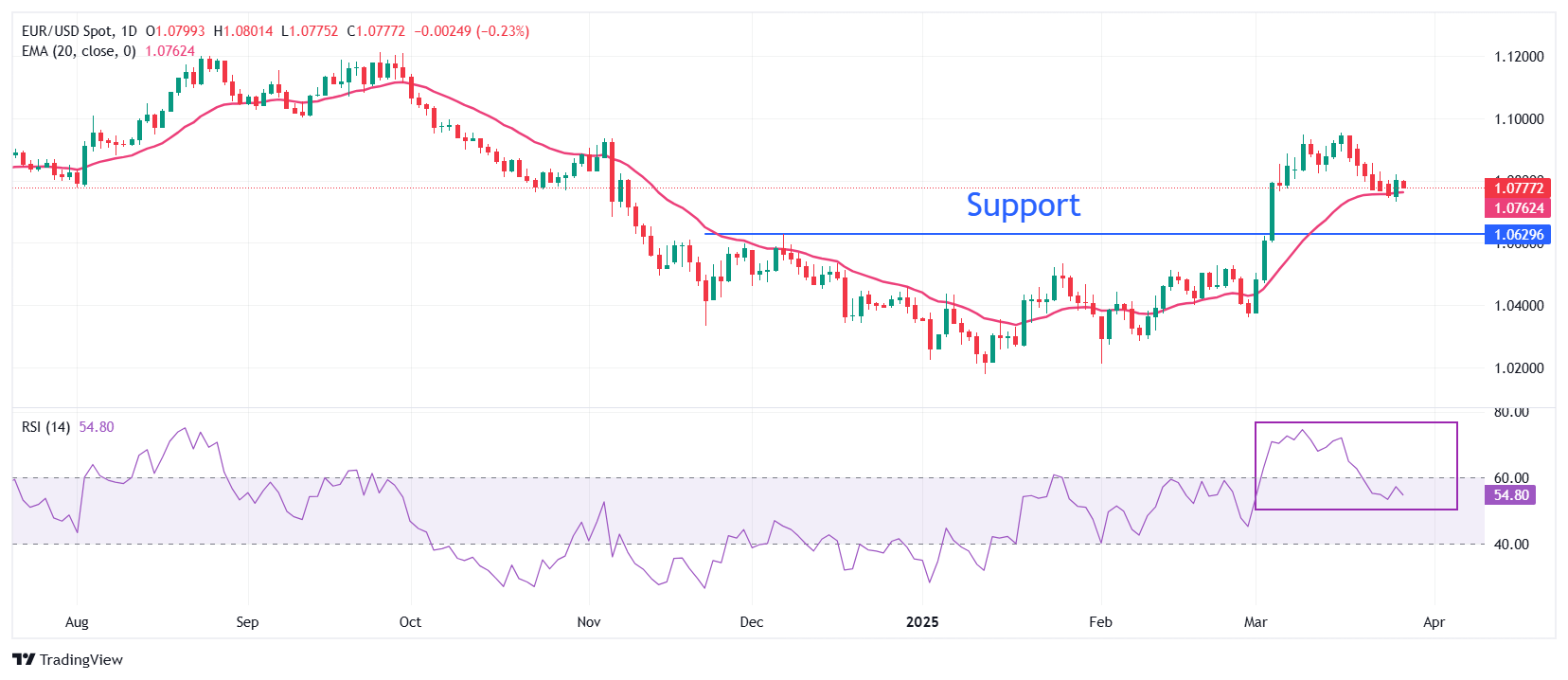Click the RSI value 54.80 in legend
The image size is (1568, 680).
pyautogui.click(x=97, y=427)
